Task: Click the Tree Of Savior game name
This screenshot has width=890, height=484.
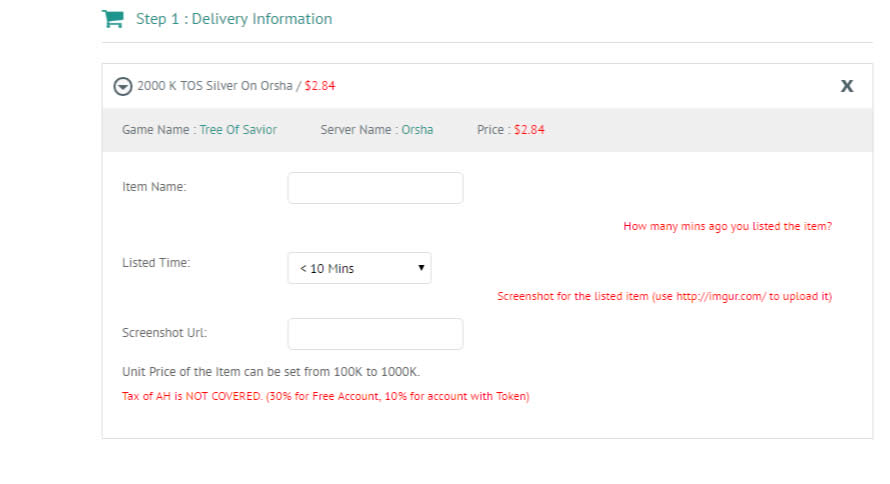Action: (x=238, y=129)
